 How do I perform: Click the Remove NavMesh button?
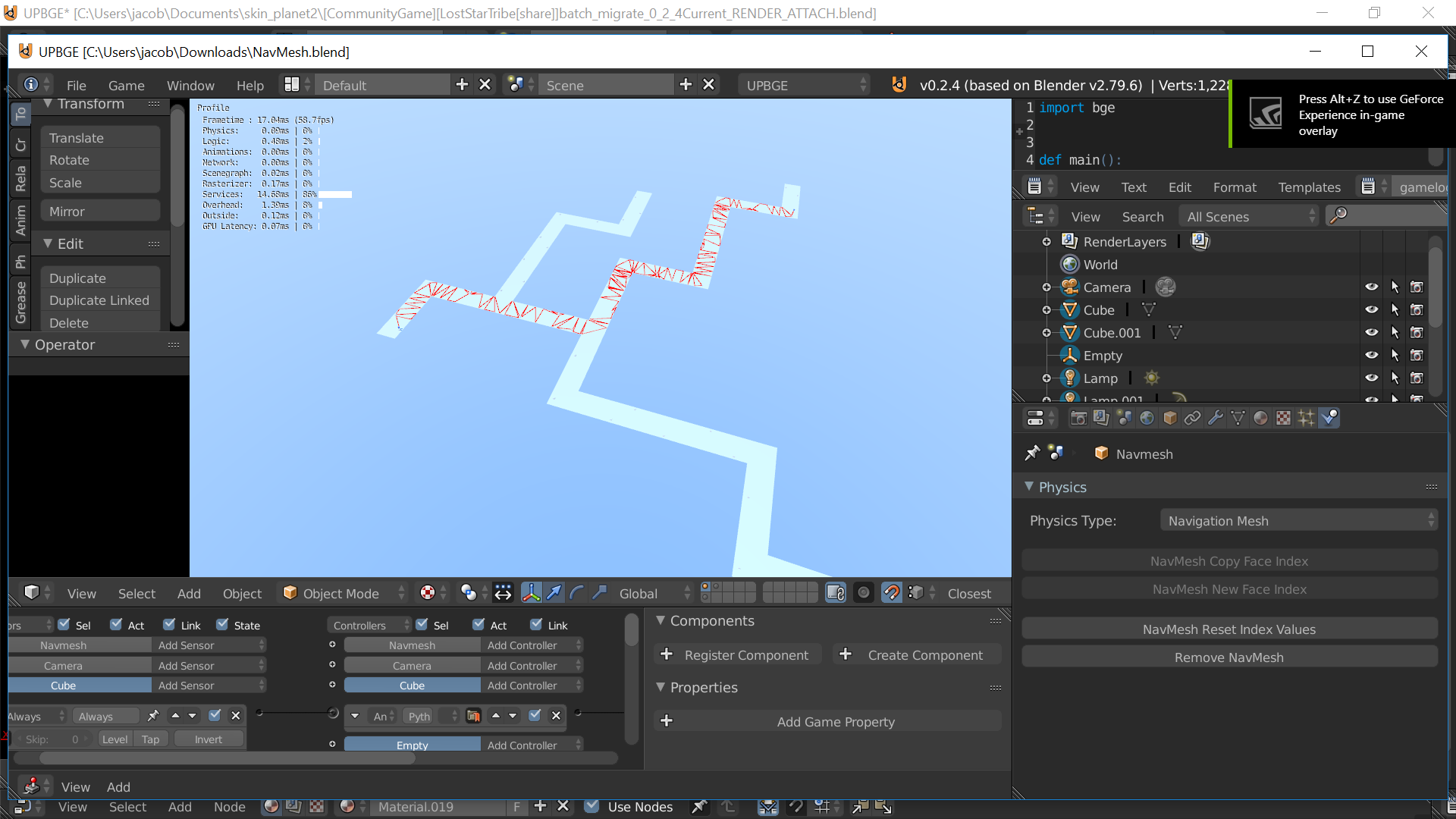[1228, 657]
